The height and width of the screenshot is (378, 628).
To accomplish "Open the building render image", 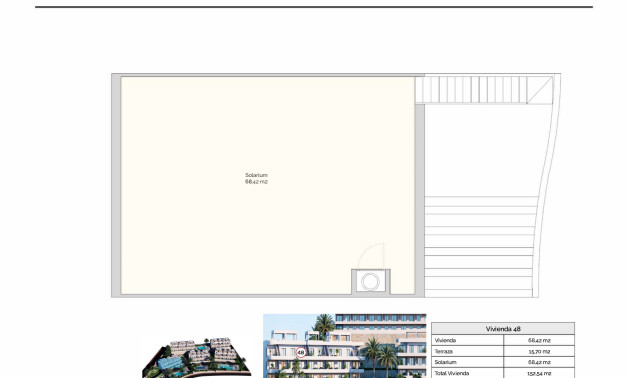I will [x=344, y=346].
